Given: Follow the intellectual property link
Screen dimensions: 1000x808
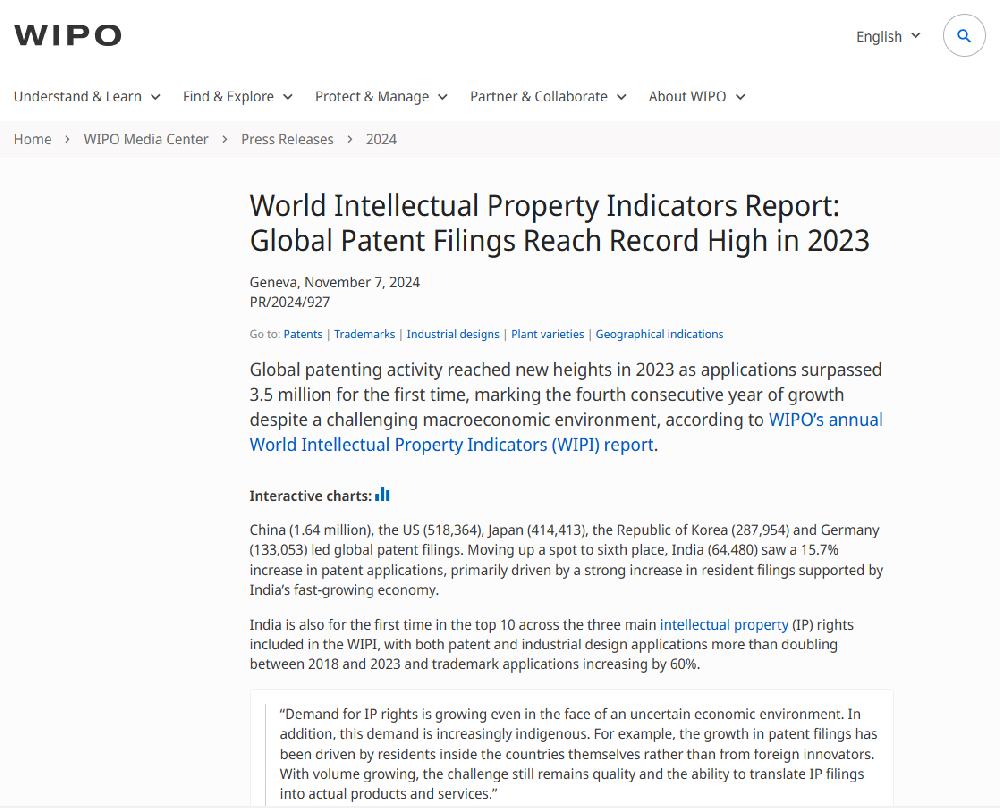Looking at the screenshot, I should click(724, 625).
